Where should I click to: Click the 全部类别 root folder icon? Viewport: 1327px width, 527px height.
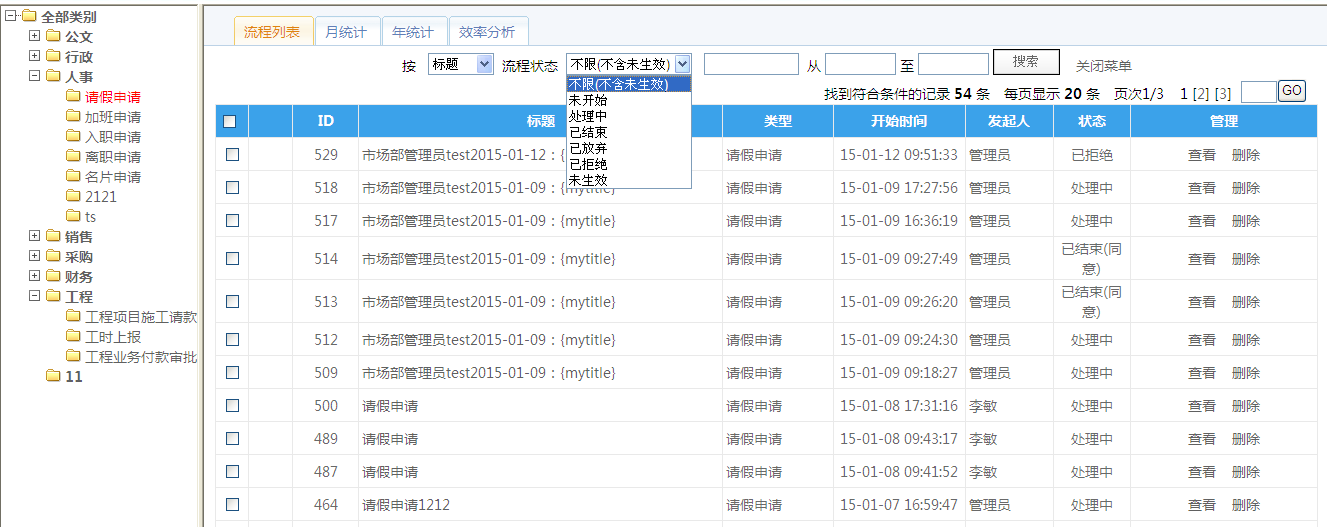coord(29,17)
